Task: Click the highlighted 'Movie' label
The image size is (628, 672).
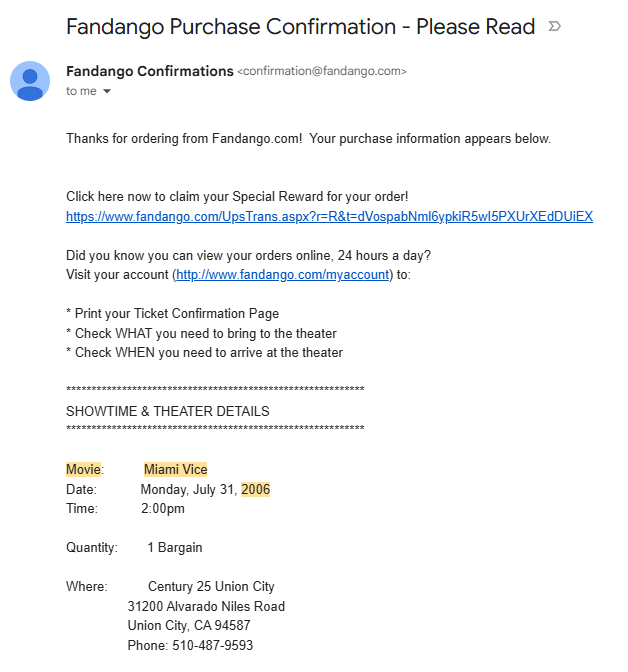Action: pos(84,470)
